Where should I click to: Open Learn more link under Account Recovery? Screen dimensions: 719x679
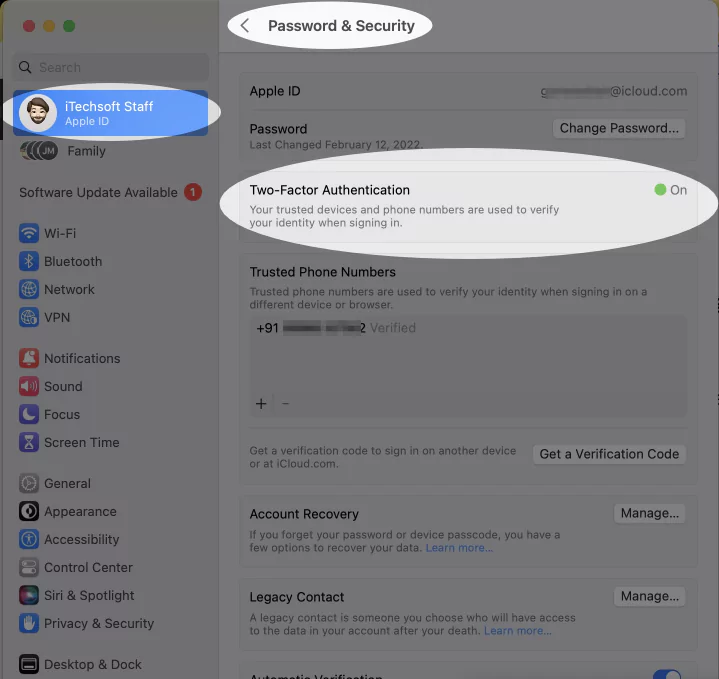[459, 548]
